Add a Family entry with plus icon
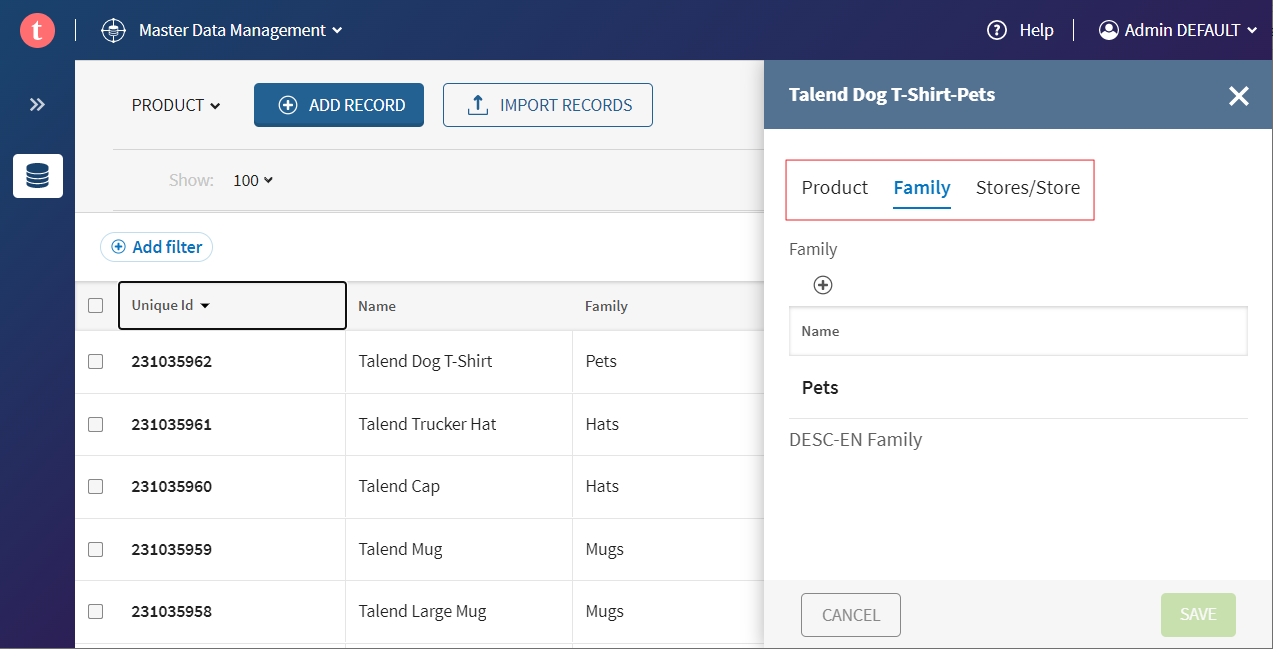Screen dimensions: 1273x649 click(823, 285)
